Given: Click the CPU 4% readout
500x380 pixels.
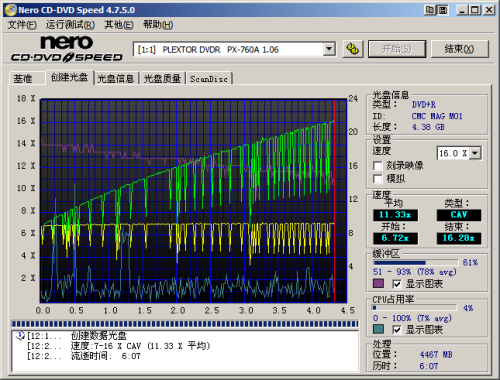Looking at the screenshot, I should click(x=468, y=308).
